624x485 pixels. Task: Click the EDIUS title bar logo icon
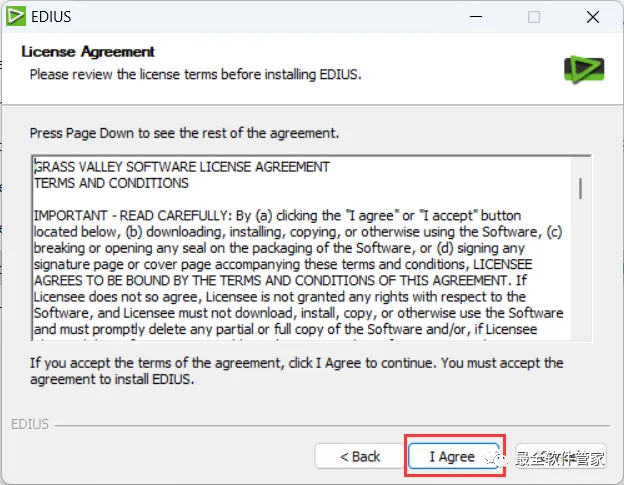(x=16, y=17)
